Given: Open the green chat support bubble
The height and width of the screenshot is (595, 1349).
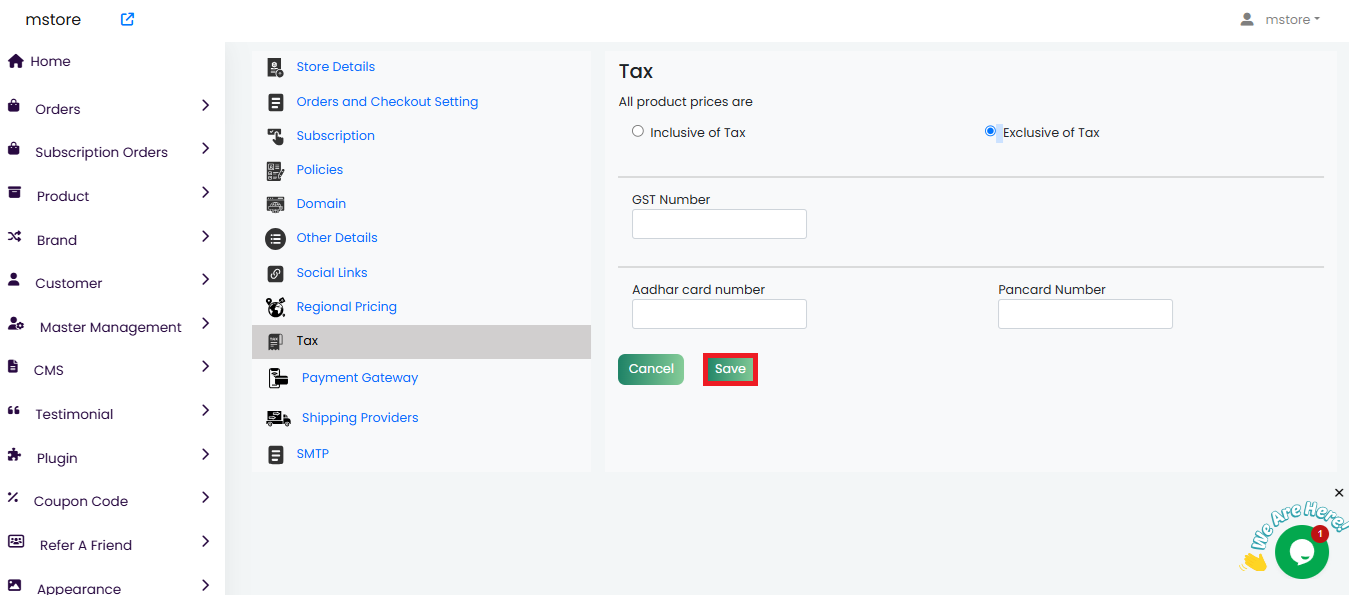Looking at the screenshot, I should click(1301, 551).
